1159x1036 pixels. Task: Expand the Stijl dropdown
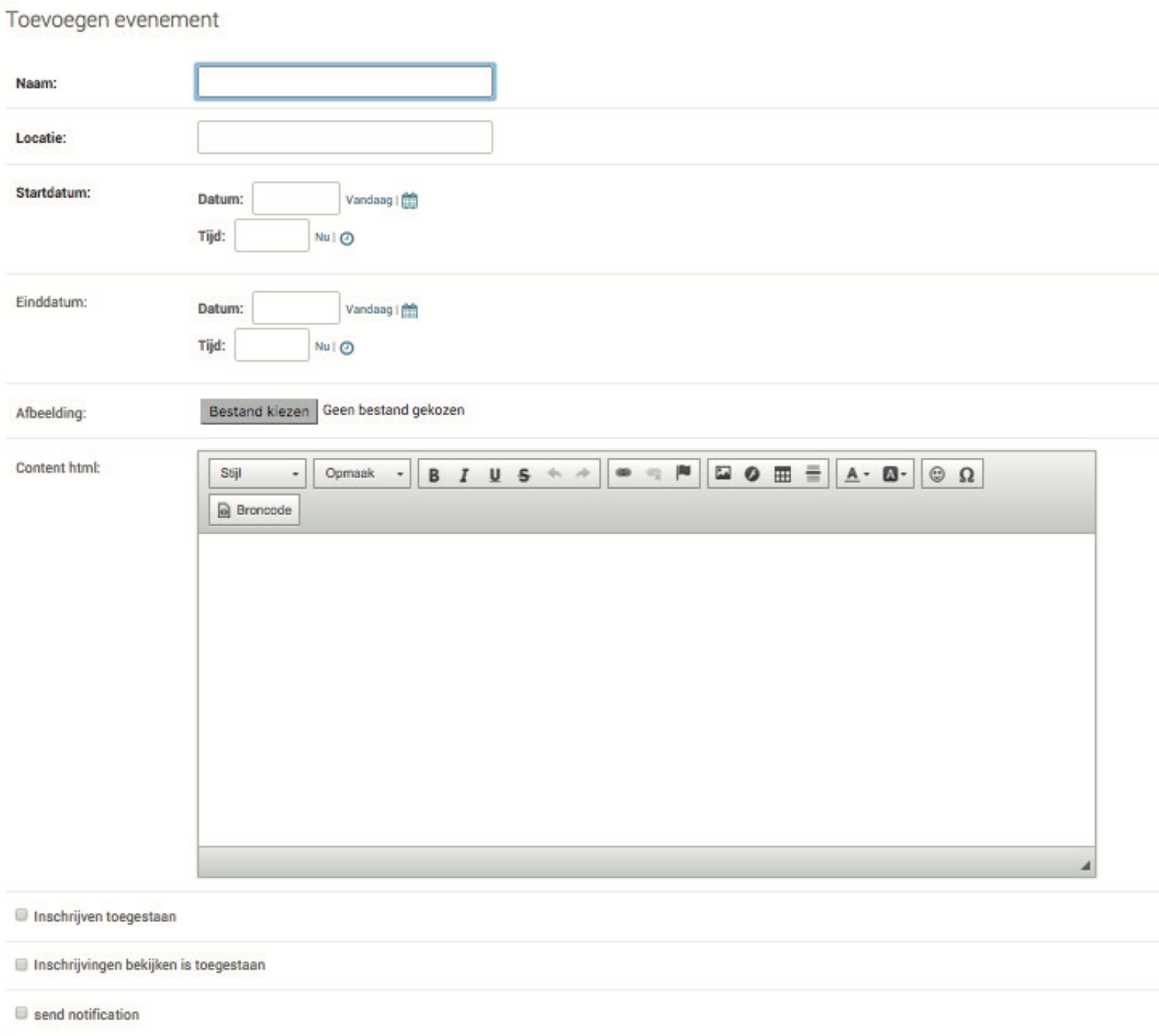click(257, 474)
